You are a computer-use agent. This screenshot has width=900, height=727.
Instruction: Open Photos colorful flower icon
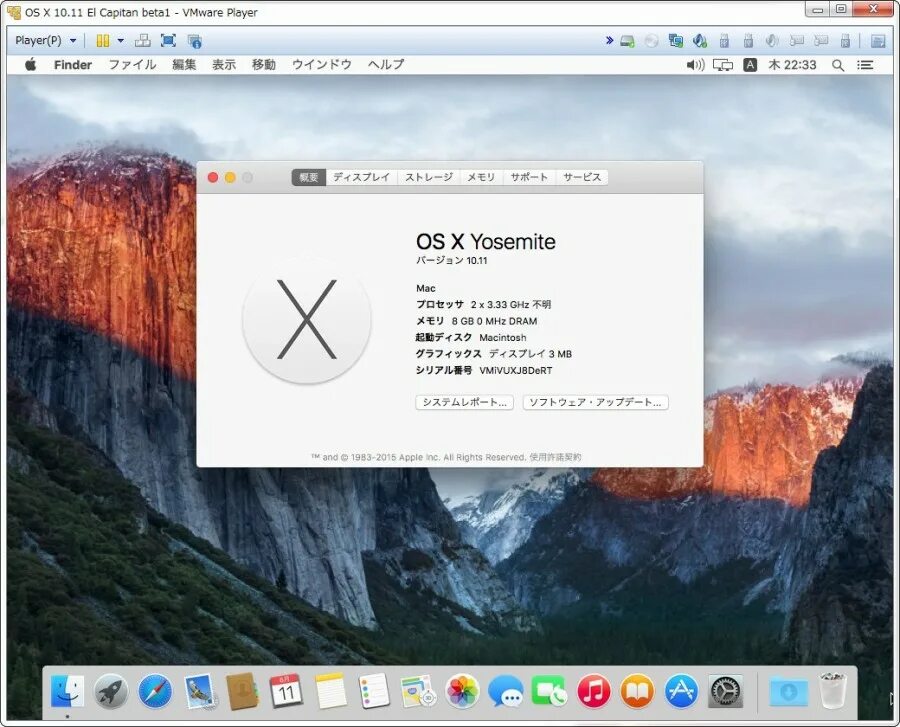(x=462, y=691)
